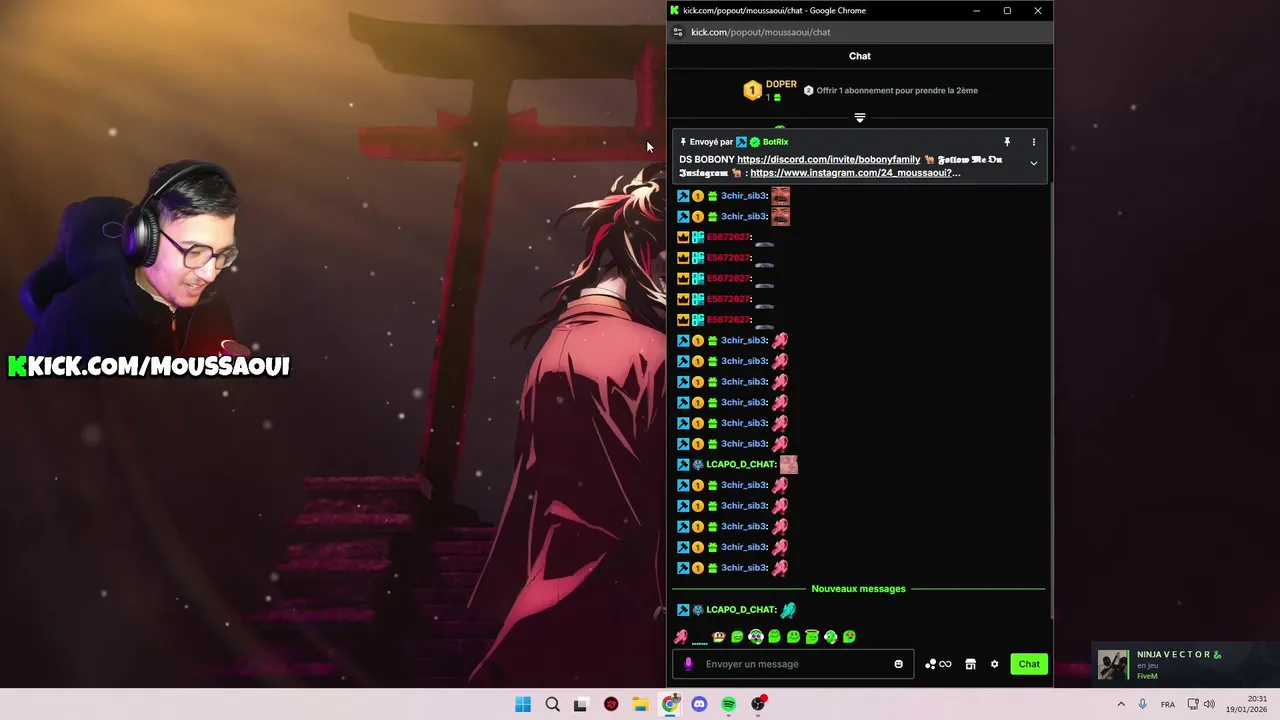Open Windows taskbar Search
Viewport: 1280px width, 720px height.
[x=552, y=704]
